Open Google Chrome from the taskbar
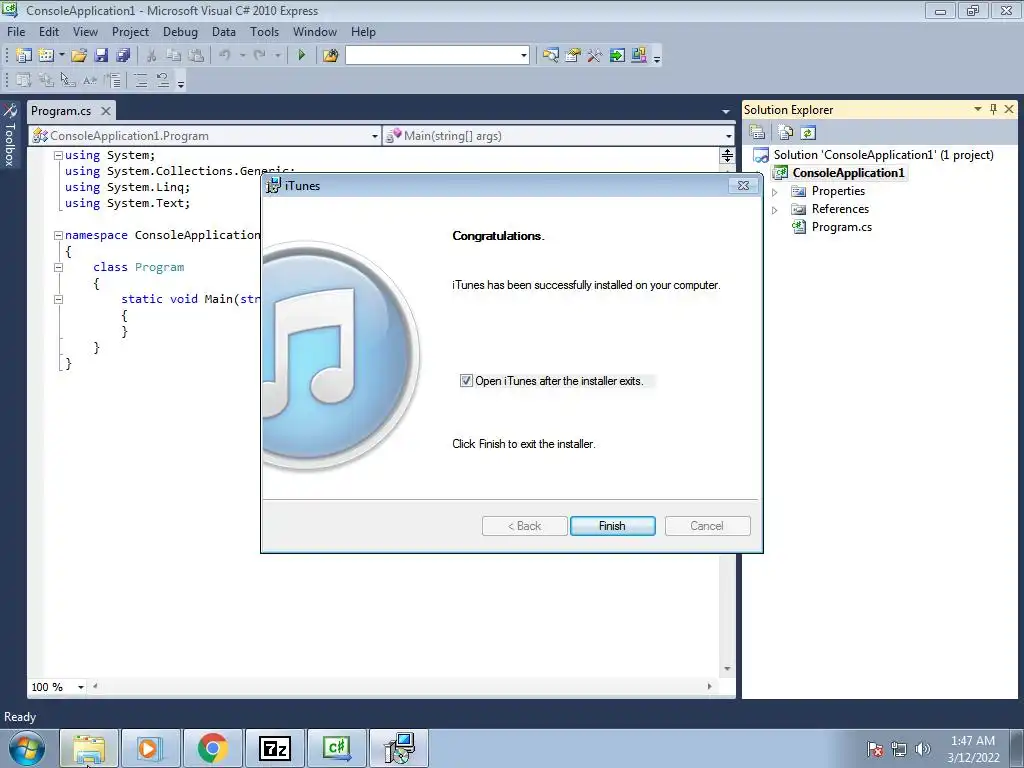 (x=212, y=748)
